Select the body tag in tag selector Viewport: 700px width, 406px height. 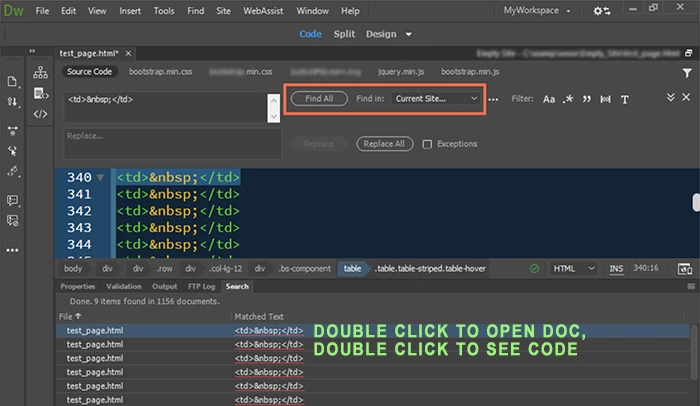[x=73, y=268]
